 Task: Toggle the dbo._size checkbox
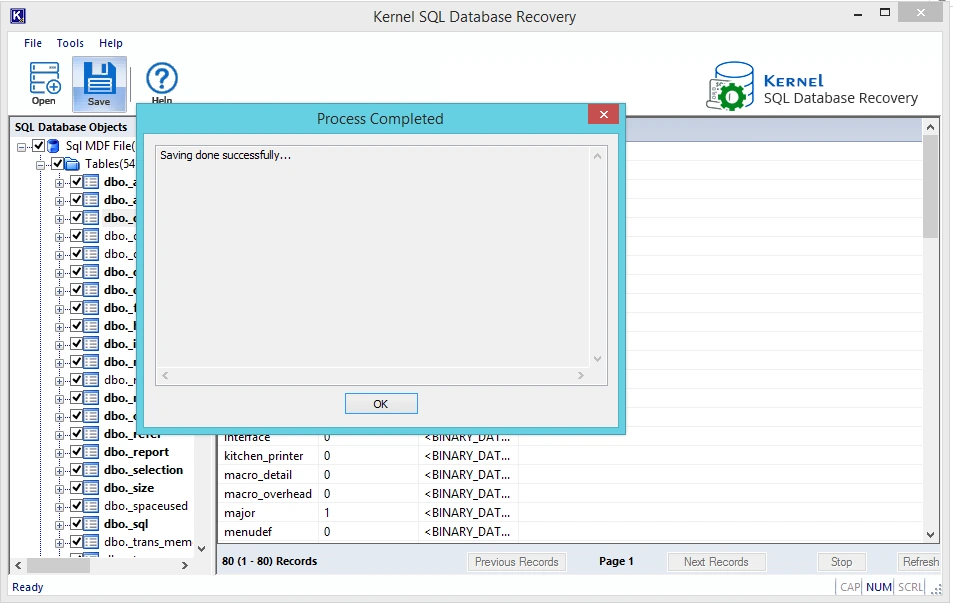click(x=77, y=488)
